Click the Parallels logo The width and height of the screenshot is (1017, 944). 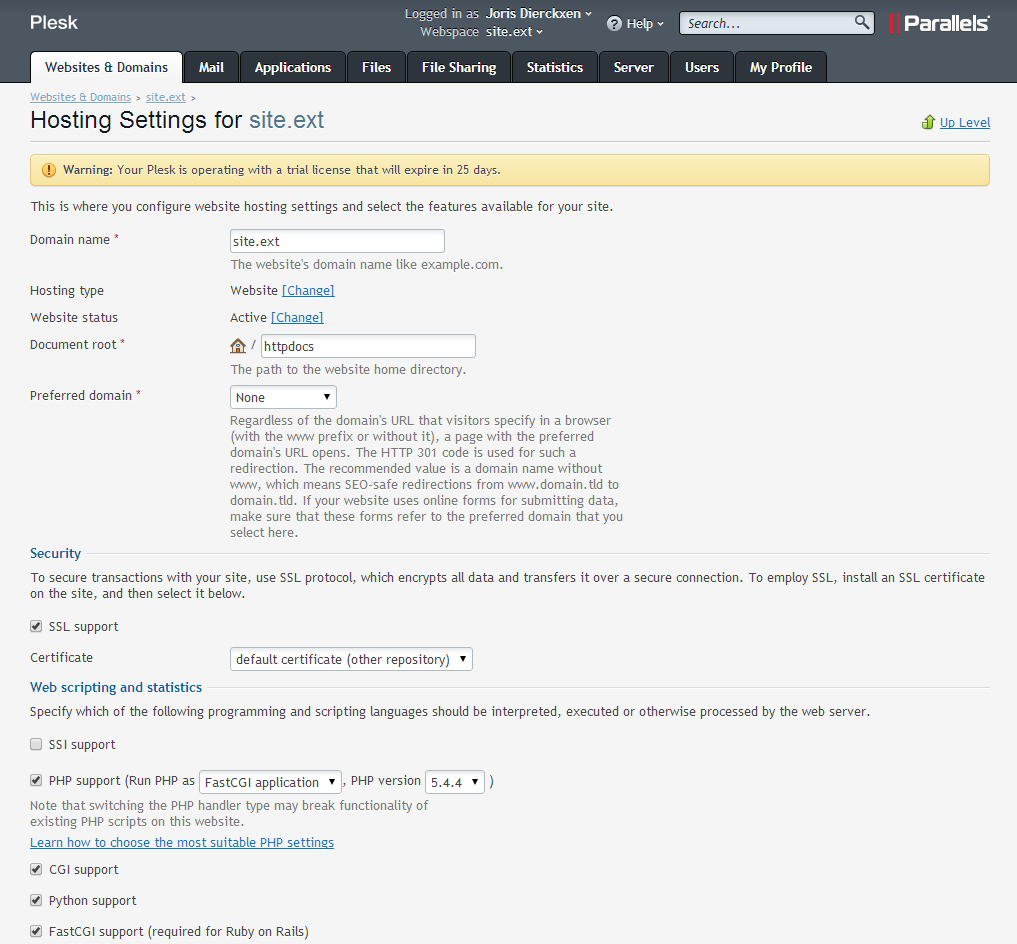pyautogui.click(x=939, y=23)
